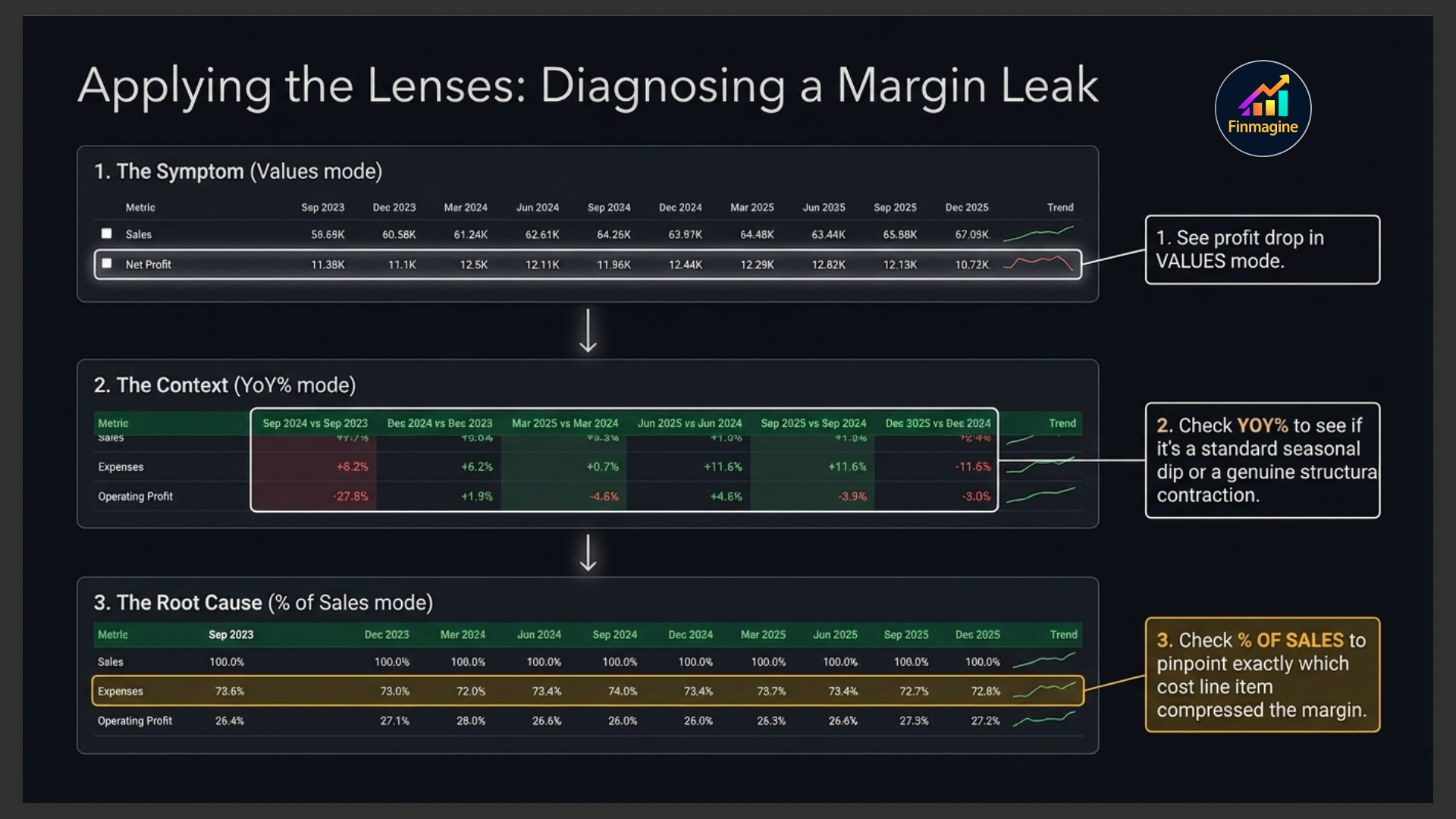This screenshot has width=1456, height=819.
Task: Select the Context (YoY% mode) section title
Action: tap(224, 385)
